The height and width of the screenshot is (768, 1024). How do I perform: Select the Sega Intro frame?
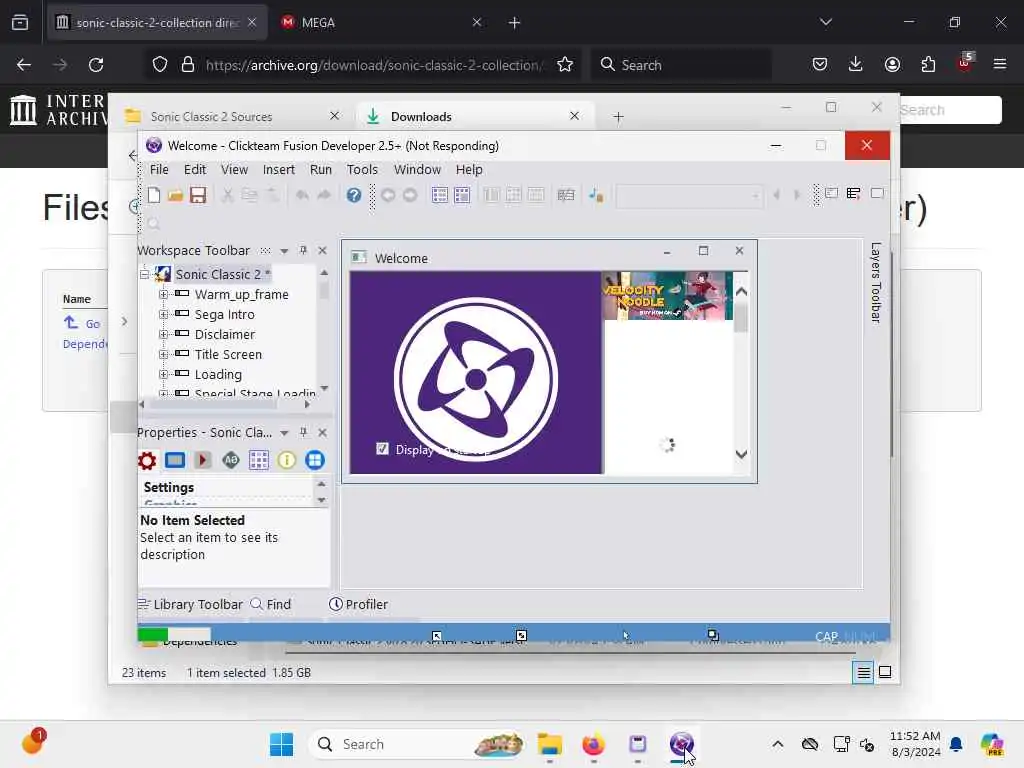click(x=225, y=315)
